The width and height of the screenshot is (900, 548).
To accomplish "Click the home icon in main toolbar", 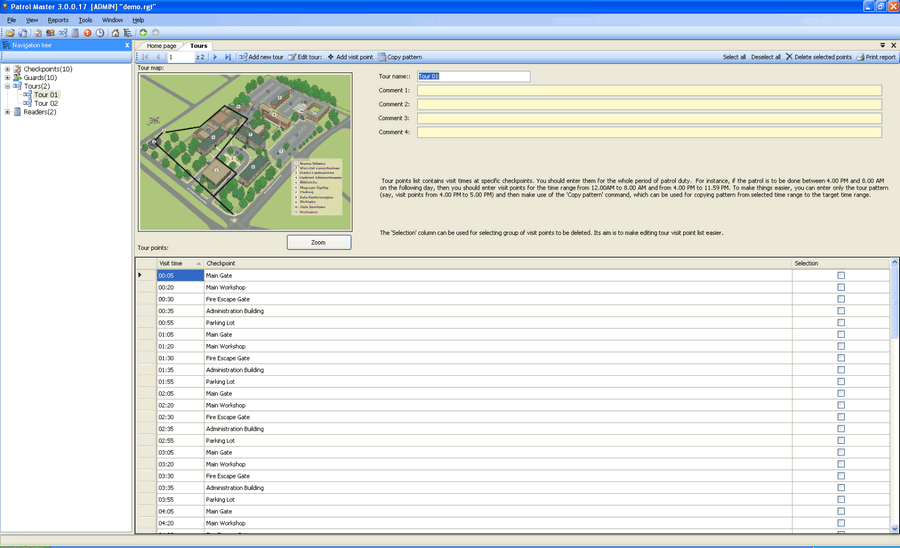I will [115, 33].
